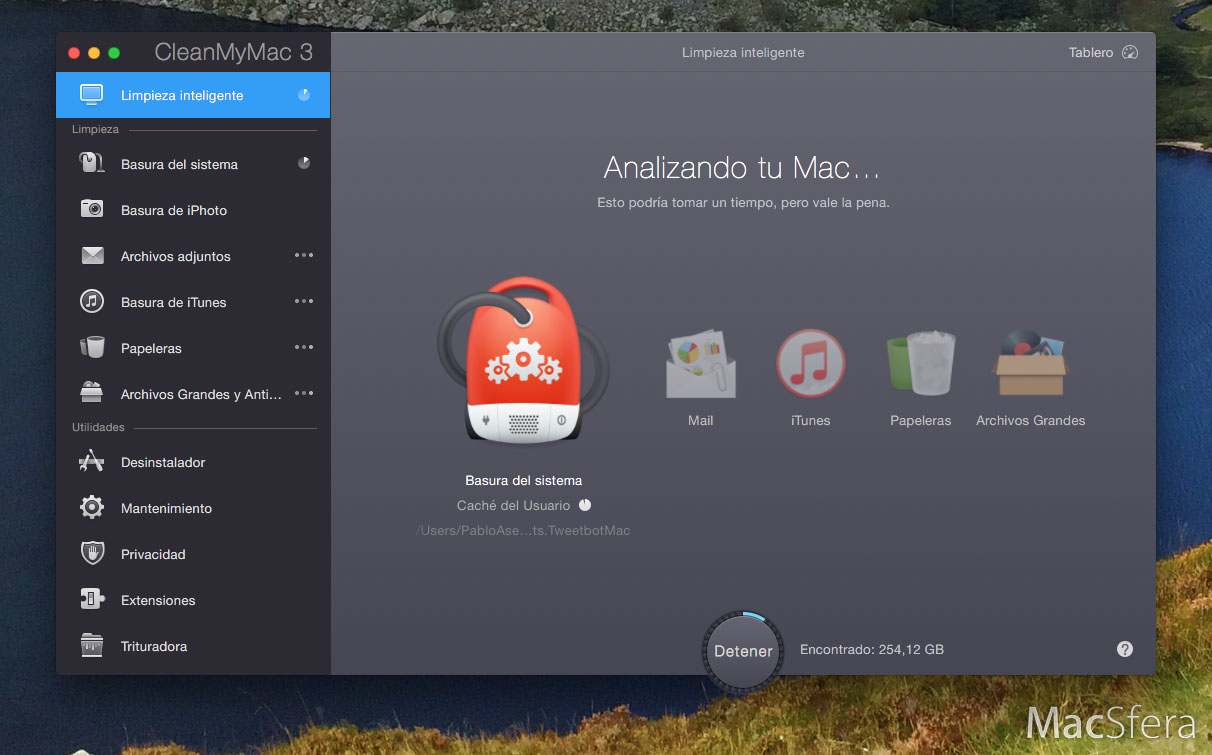1212x755 pixels.
Task: Click the Archivos Grandes label in main panel
Action: tap(1030, 421)
